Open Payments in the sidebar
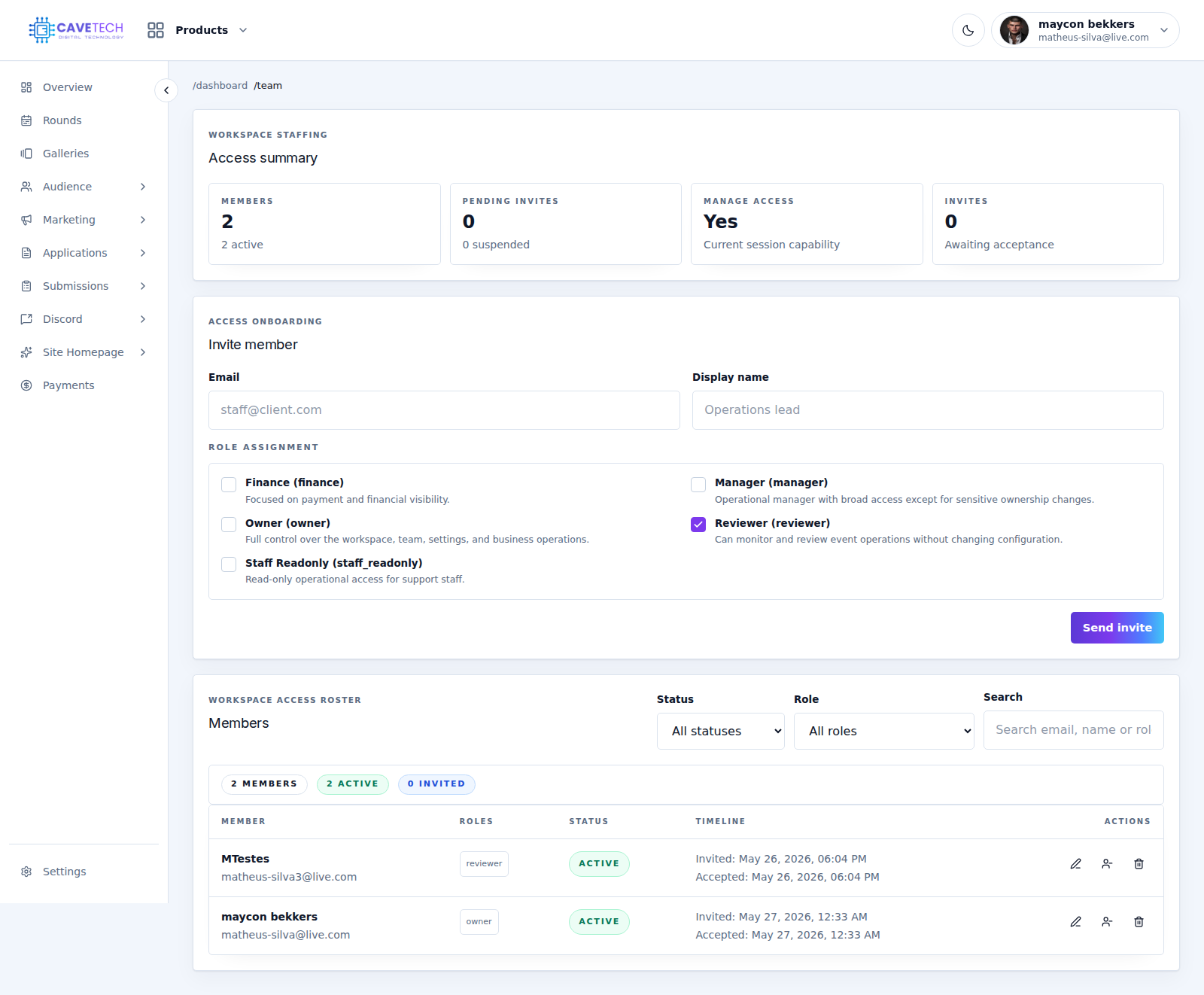Viewport: 1204px width, 995px height. point(84,385)
